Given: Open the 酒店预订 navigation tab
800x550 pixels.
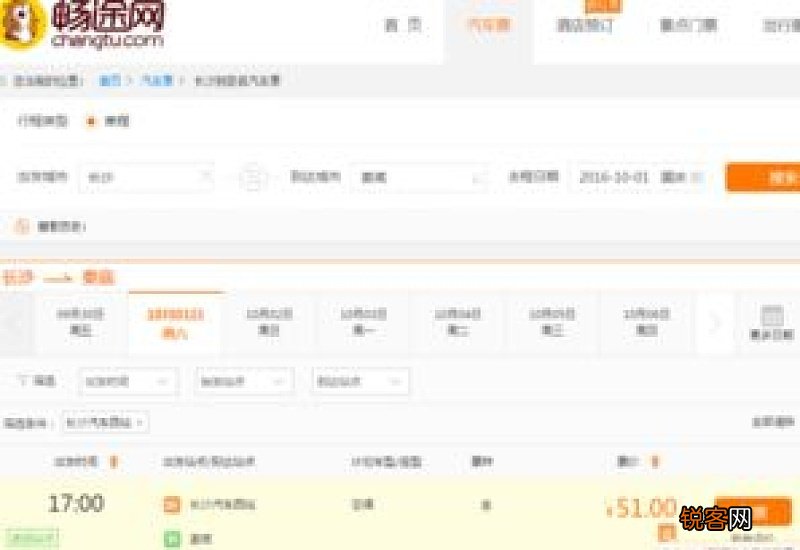Looking at the screenshot, I should click(x=584, y=24).
